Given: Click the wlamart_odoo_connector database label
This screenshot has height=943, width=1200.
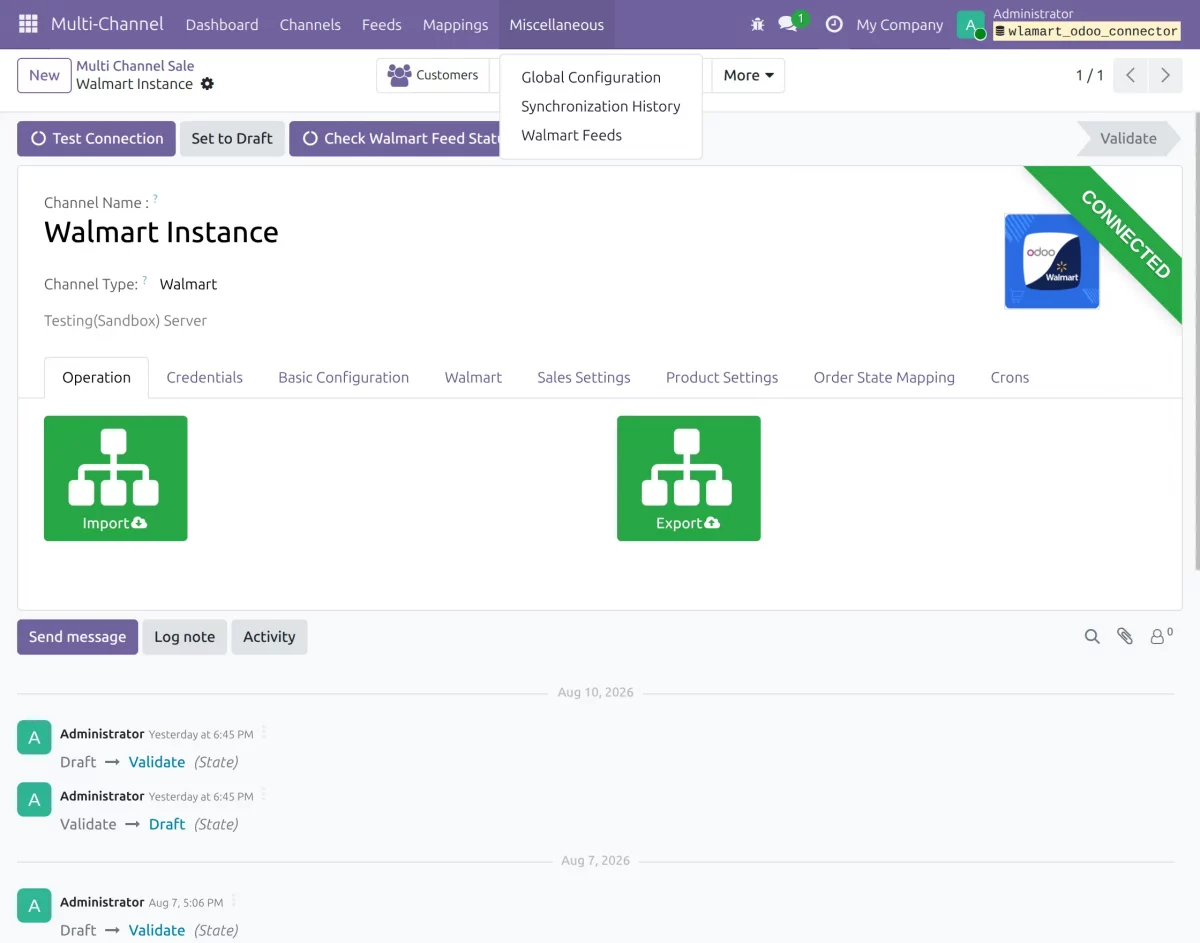Looking at the screenshot, I should coord(1087,31).
